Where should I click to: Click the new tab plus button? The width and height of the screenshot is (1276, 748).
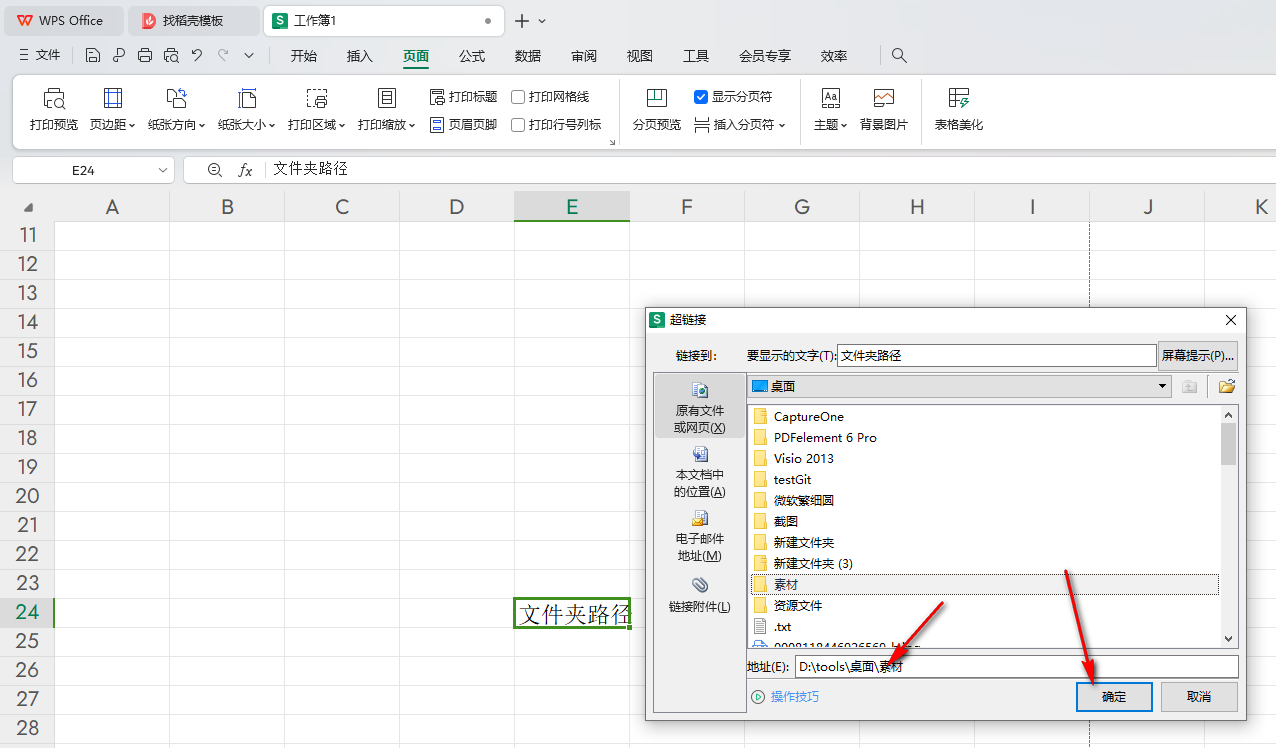click(522, 20)
